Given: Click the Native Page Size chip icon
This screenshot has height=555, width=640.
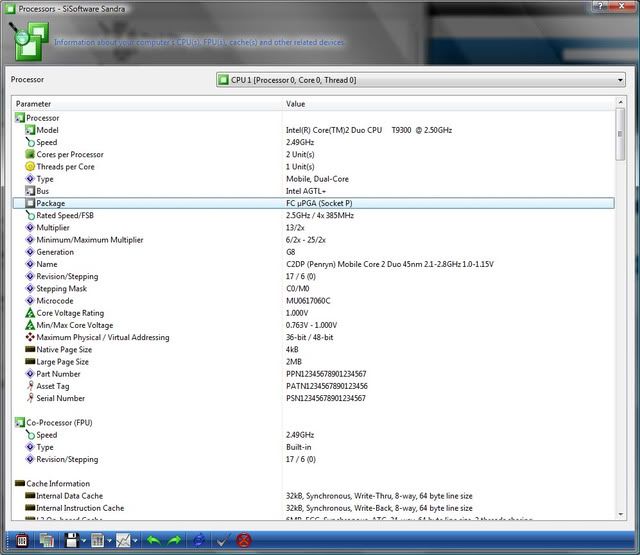Looking at the screenshot, I should 30,349.
